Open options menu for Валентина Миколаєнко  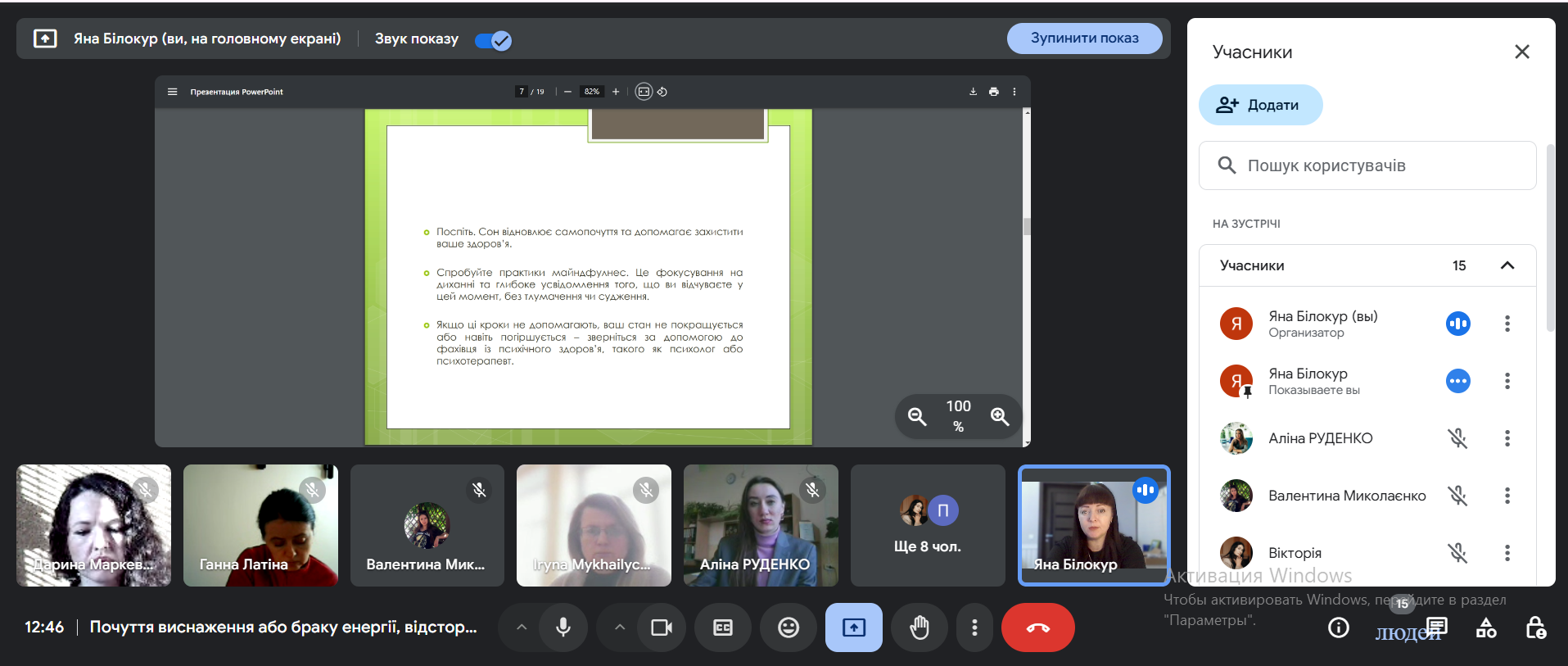click(1507, 496)
